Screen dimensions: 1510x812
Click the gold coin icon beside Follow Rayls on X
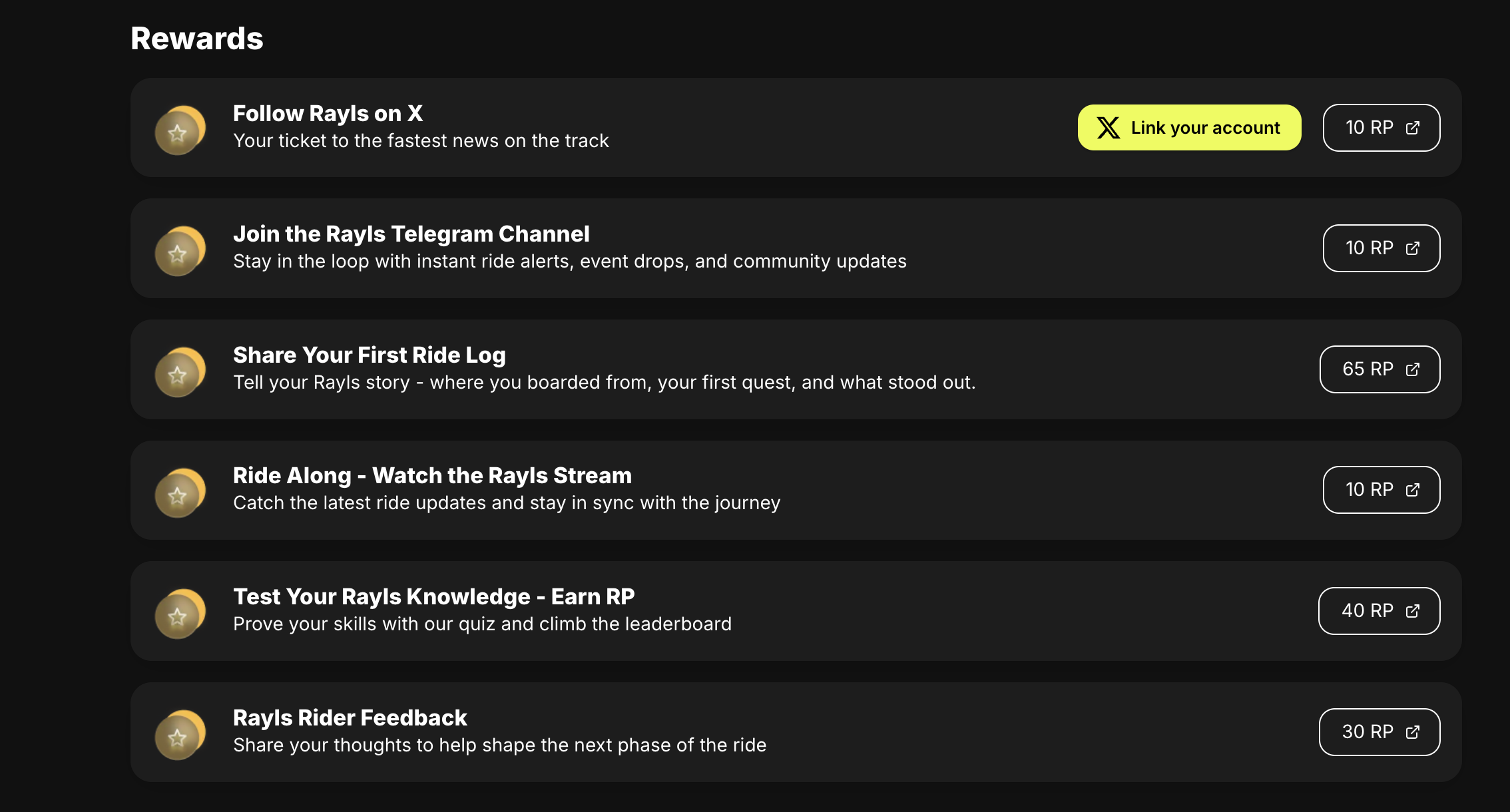coord(180,130)
